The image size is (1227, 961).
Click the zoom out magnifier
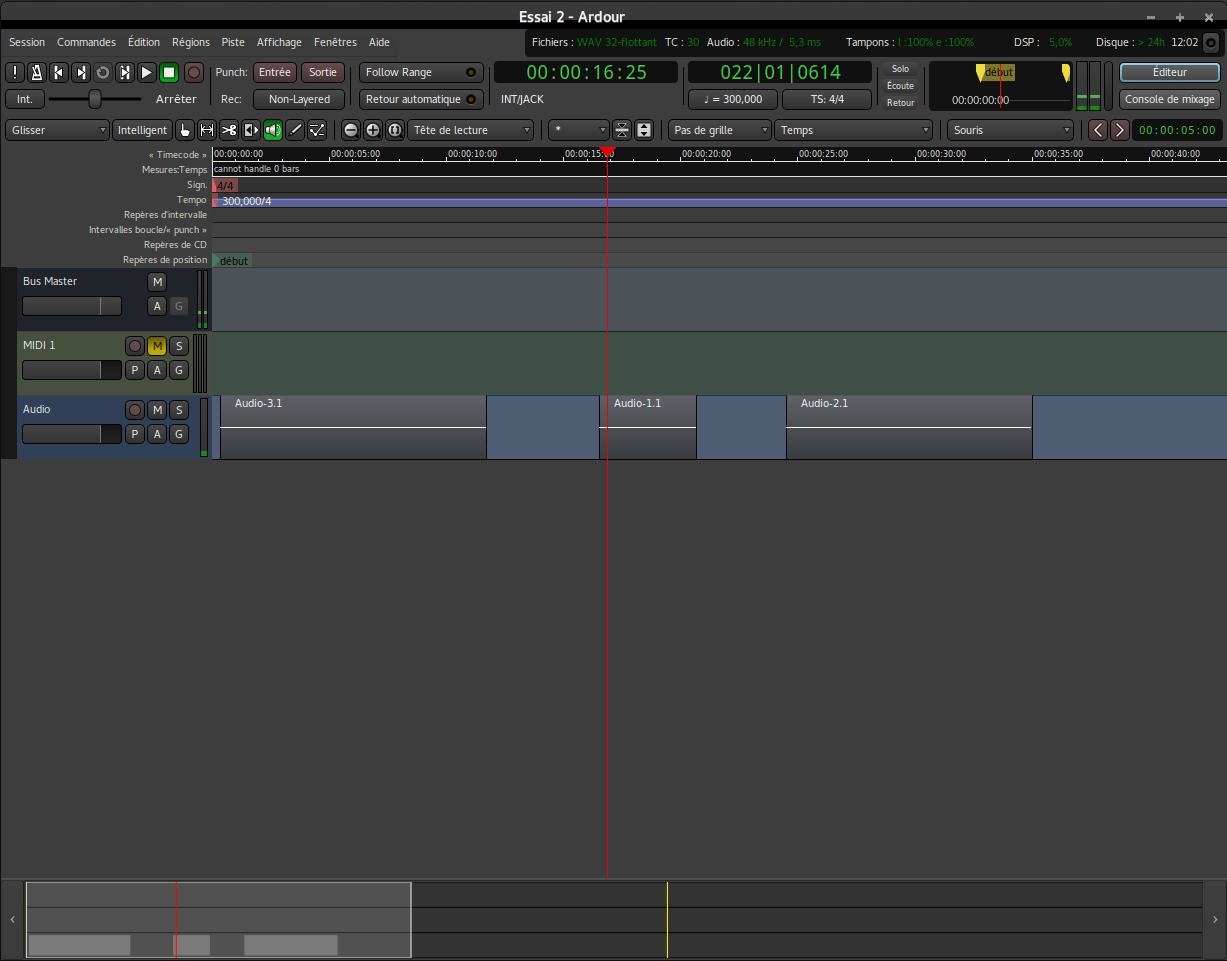(351, 130)
